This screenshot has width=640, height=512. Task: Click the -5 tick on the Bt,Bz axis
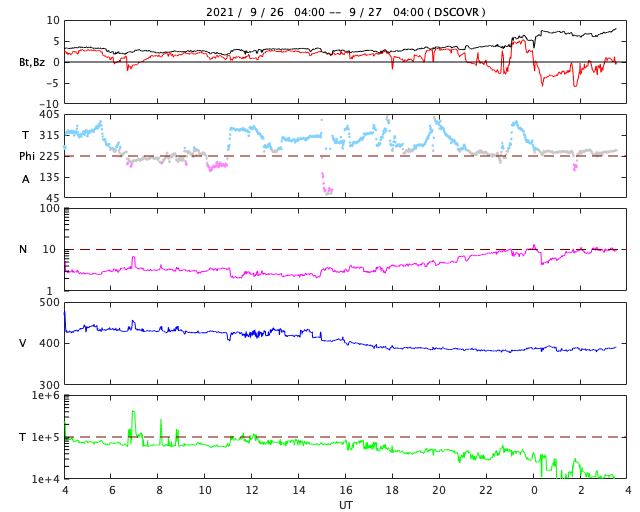click(x=53, y=83)
